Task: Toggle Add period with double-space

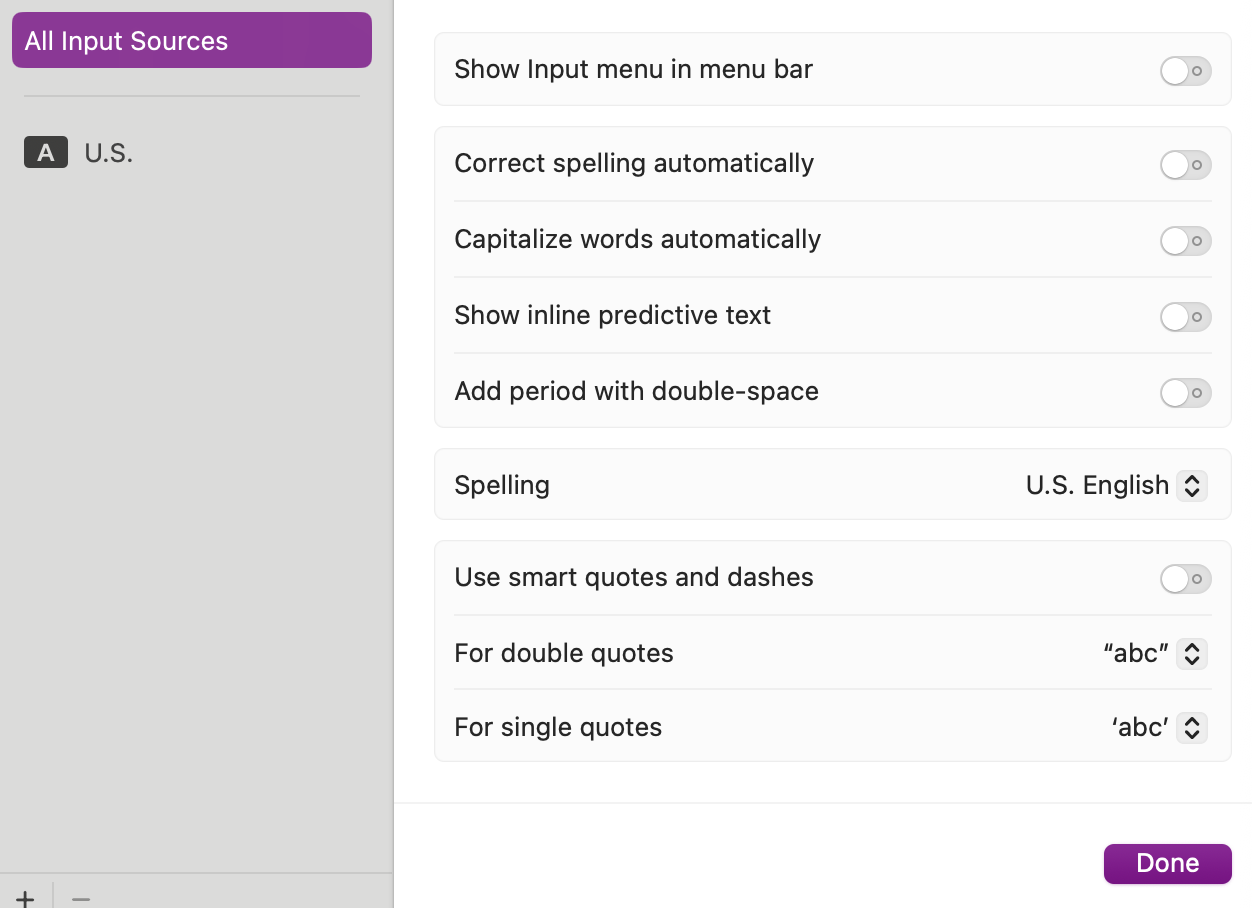Action: pyautogui.click(x=1186, y=393)
